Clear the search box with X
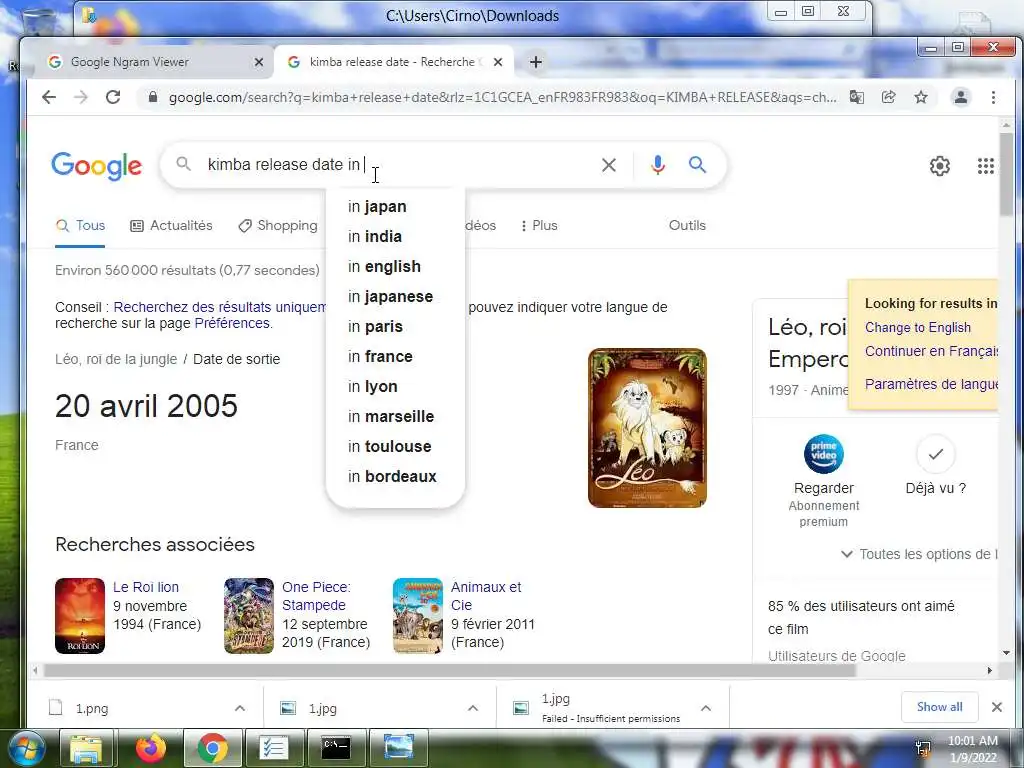This screenshot has height=768, width=1024. (609, 165)
